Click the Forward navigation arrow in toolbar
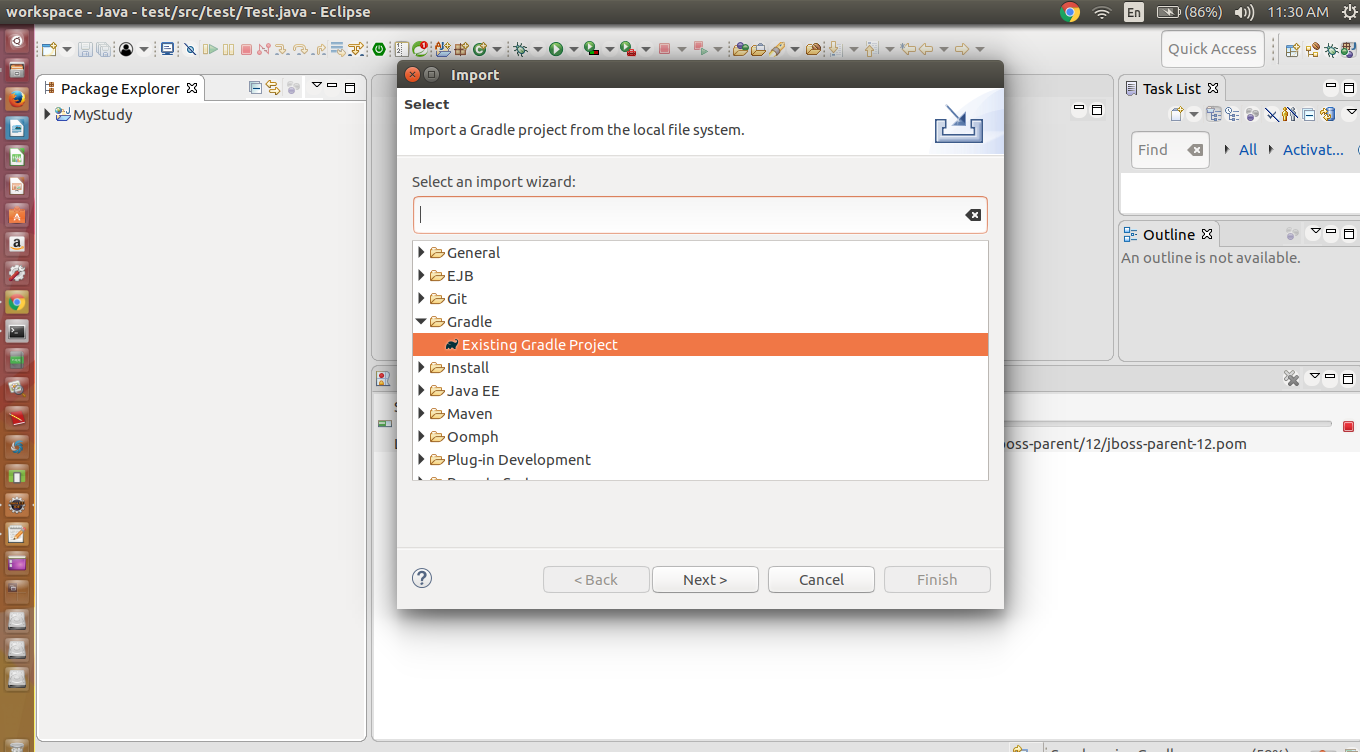Screen dimensions: 1360x752 (x=961, y=49)
